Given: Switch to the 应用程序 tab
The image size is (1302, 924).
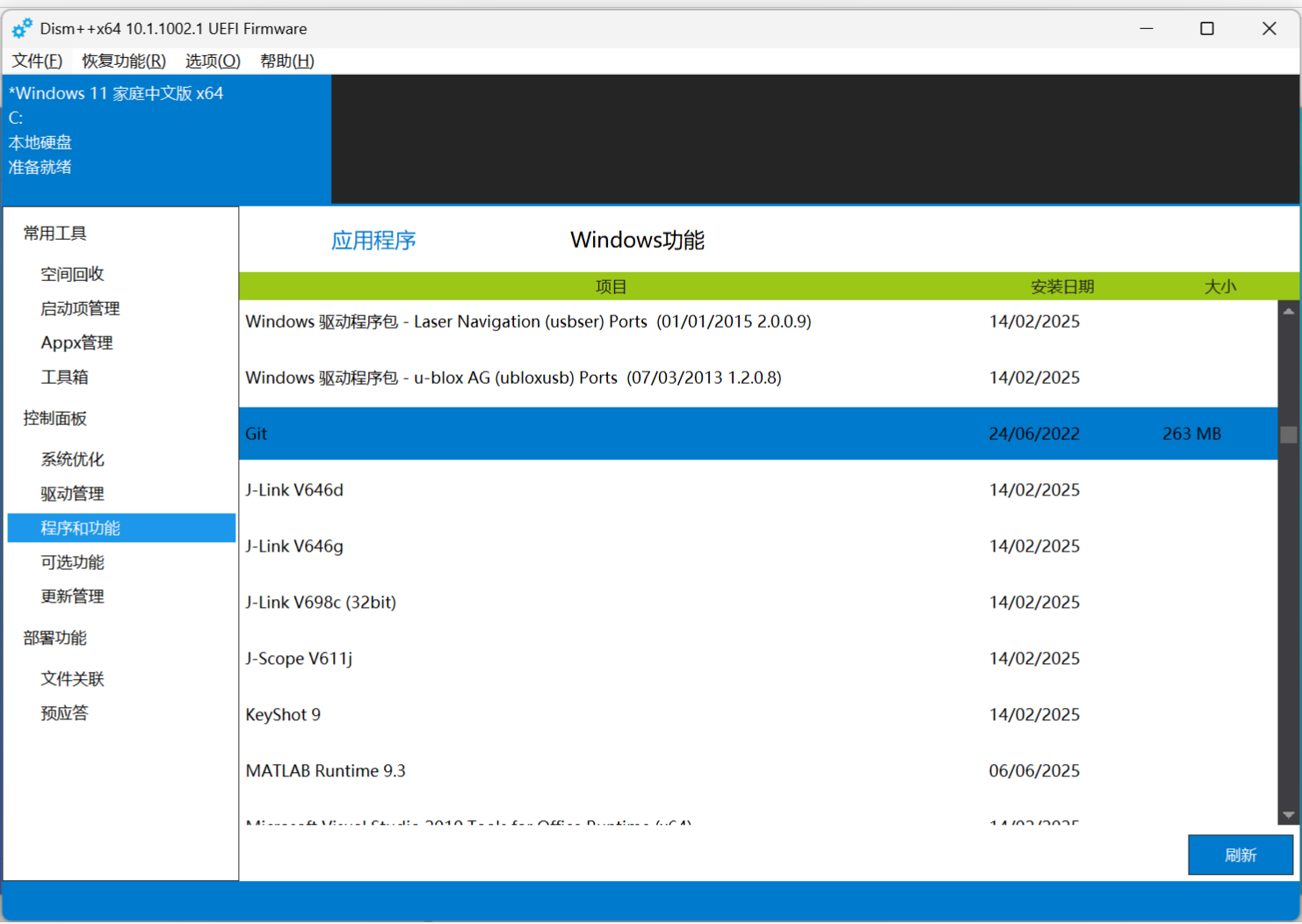Looking at the screenshot, I should pyautogui.click(x=373, y=240).
